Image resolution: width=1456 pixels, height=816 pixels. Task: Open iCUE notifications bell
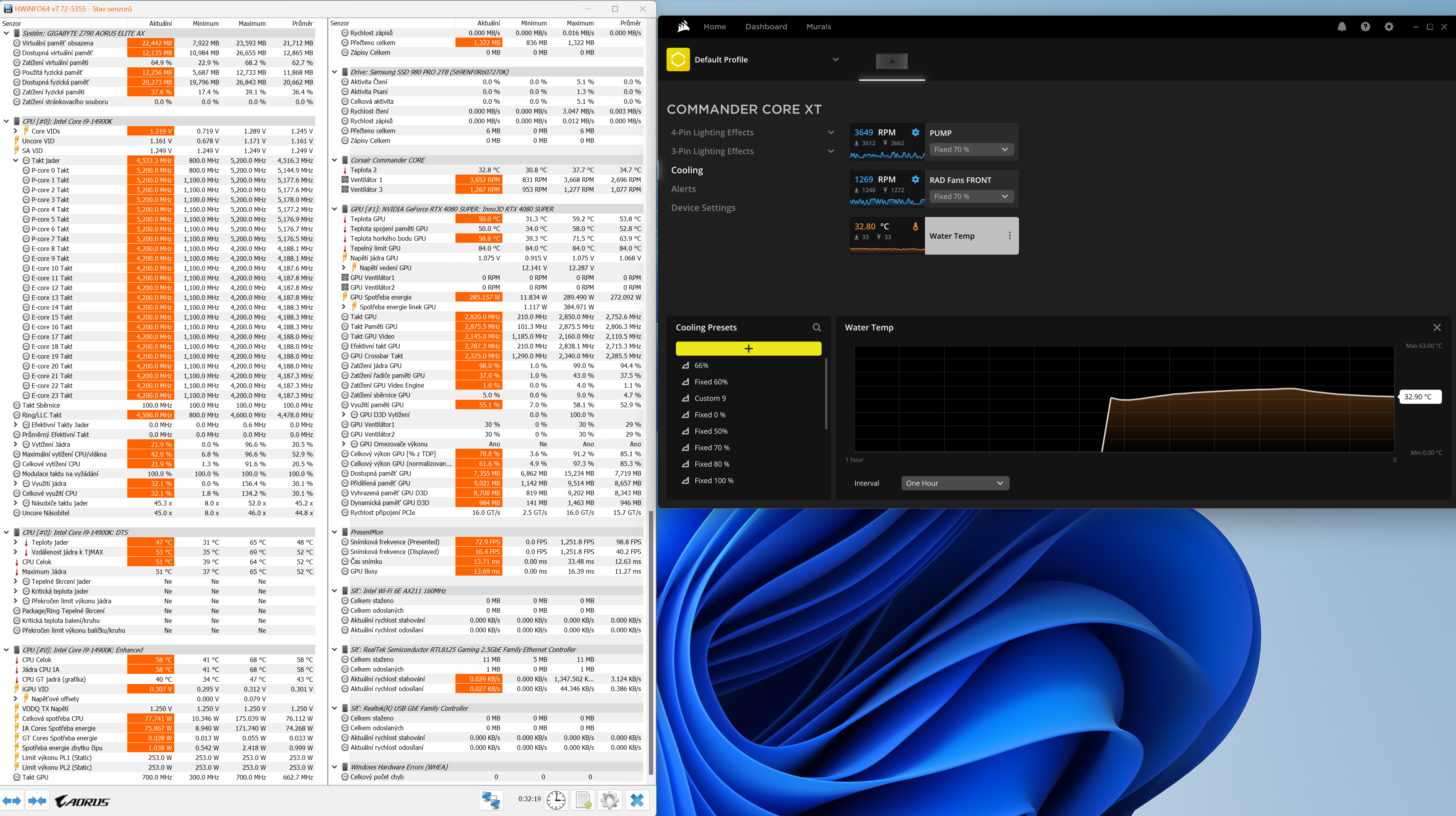point(1342,27)
